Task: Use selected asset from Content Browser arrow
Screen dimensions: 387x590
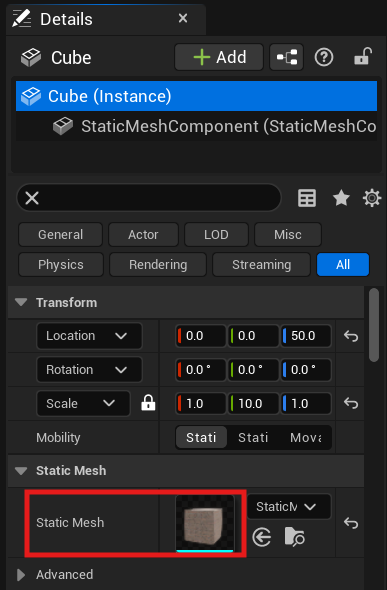Action: [x=262, y=537]
